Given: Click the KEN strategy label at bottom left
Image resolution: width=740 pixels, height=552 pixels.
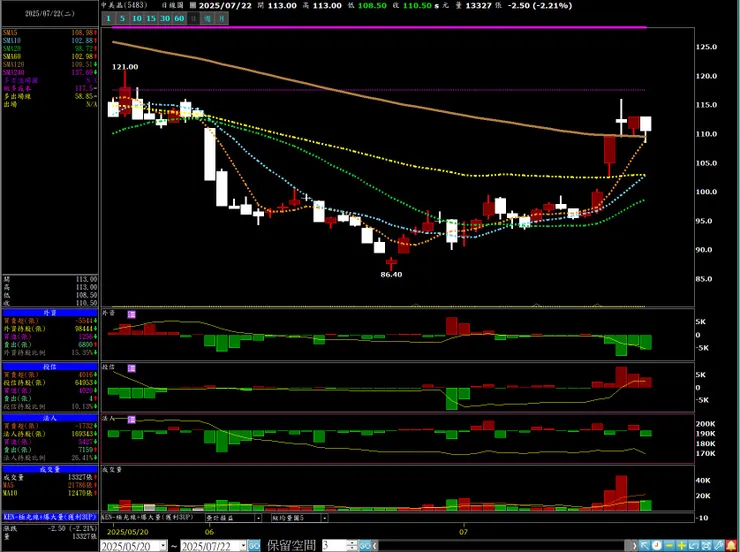Looking at the screenshot, I should [x=50, y=517].
